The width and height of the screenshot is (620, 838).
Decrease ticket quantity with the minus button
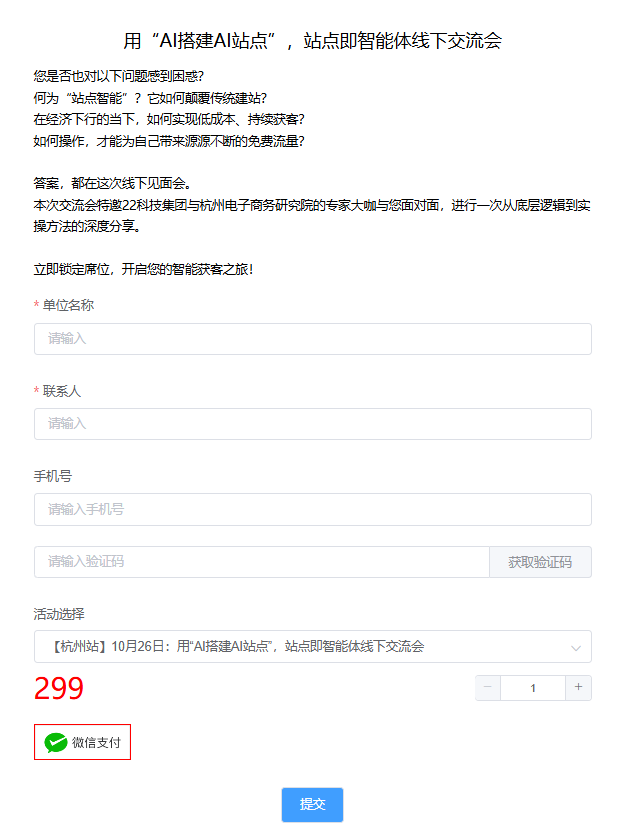(488, 687)
